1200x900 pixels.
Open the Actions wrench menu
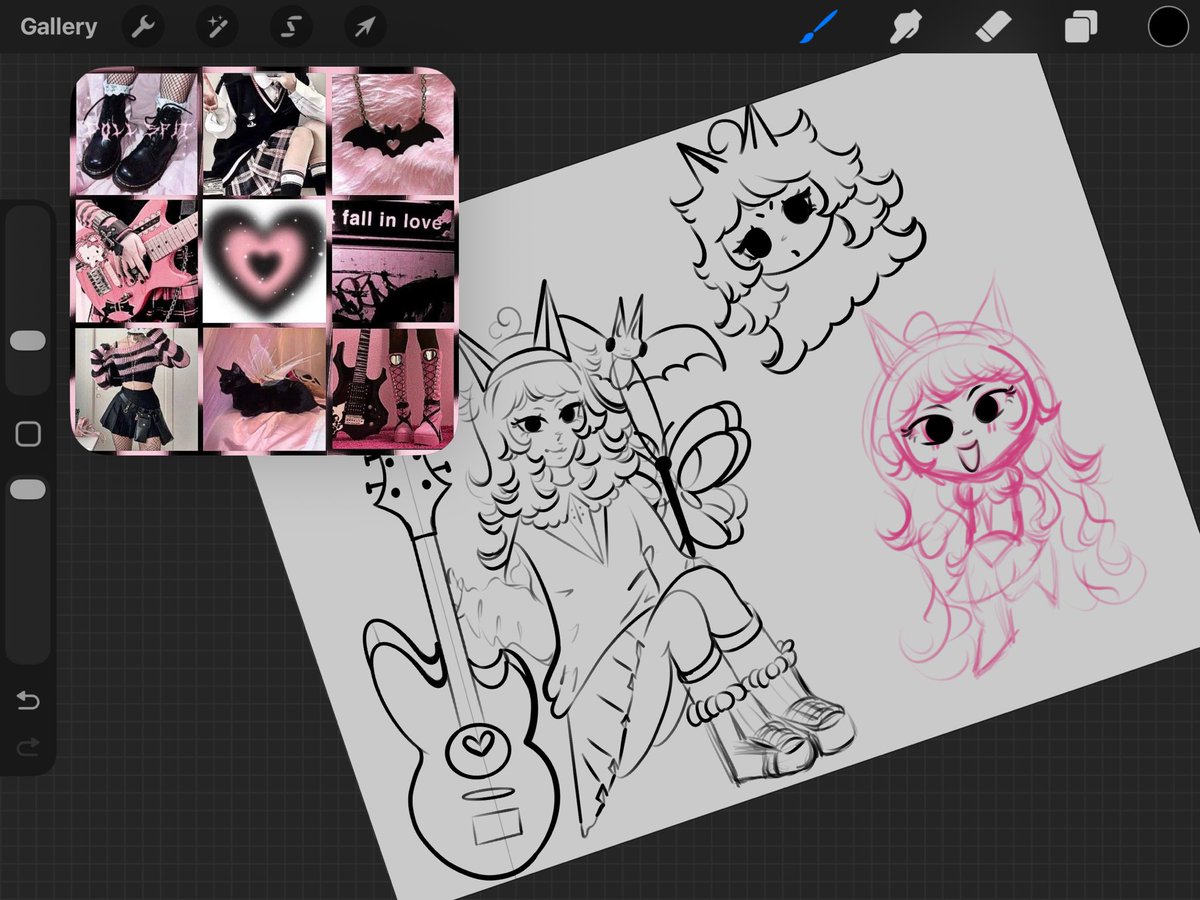[143, 27]
